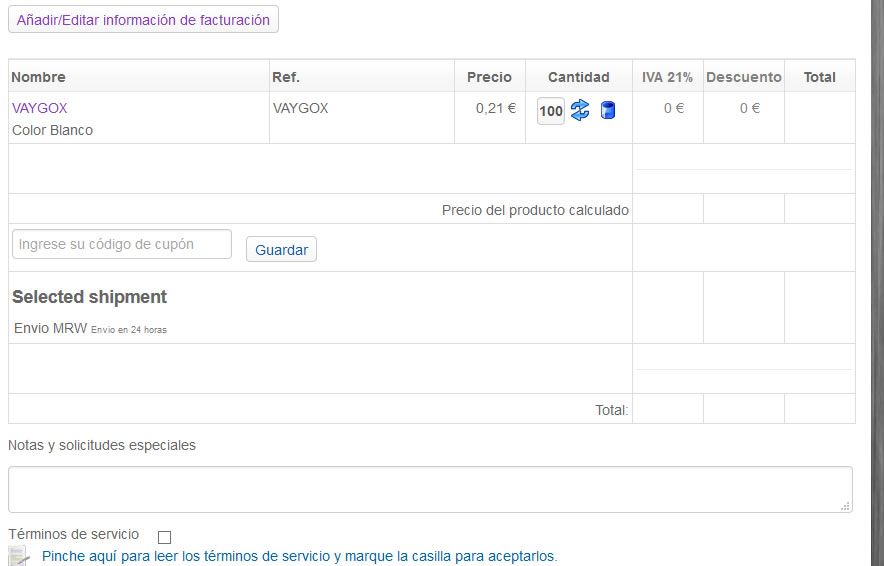Screen dimensions: 884x566
Task: Click the update quantity refresh arrows icon
Action: (580, 110)
